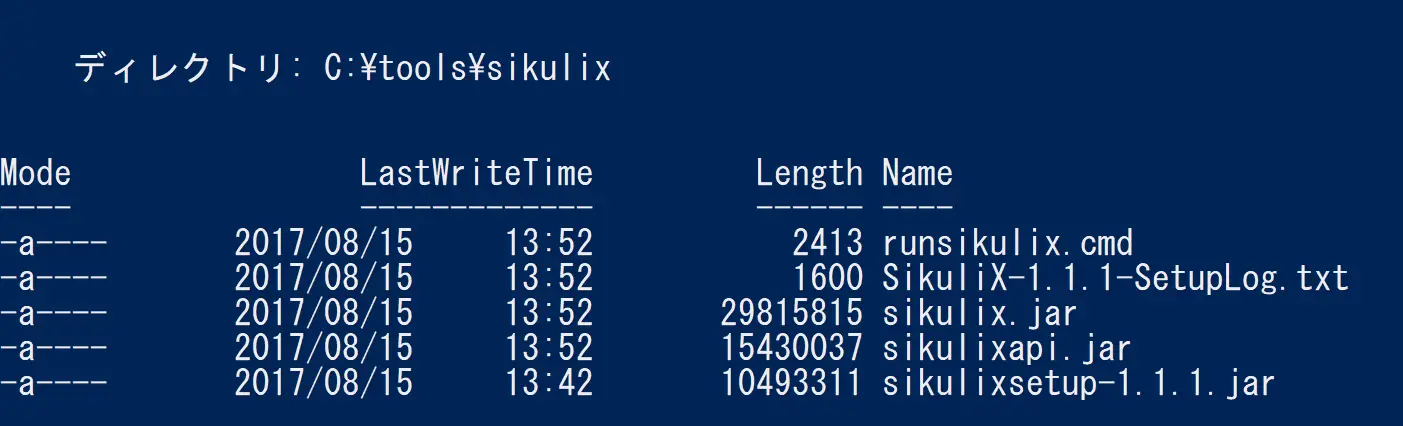Click sikulixsetup-1.1.1.jar file name
Screen dimensions: 1403x426
coord(1079,383)
